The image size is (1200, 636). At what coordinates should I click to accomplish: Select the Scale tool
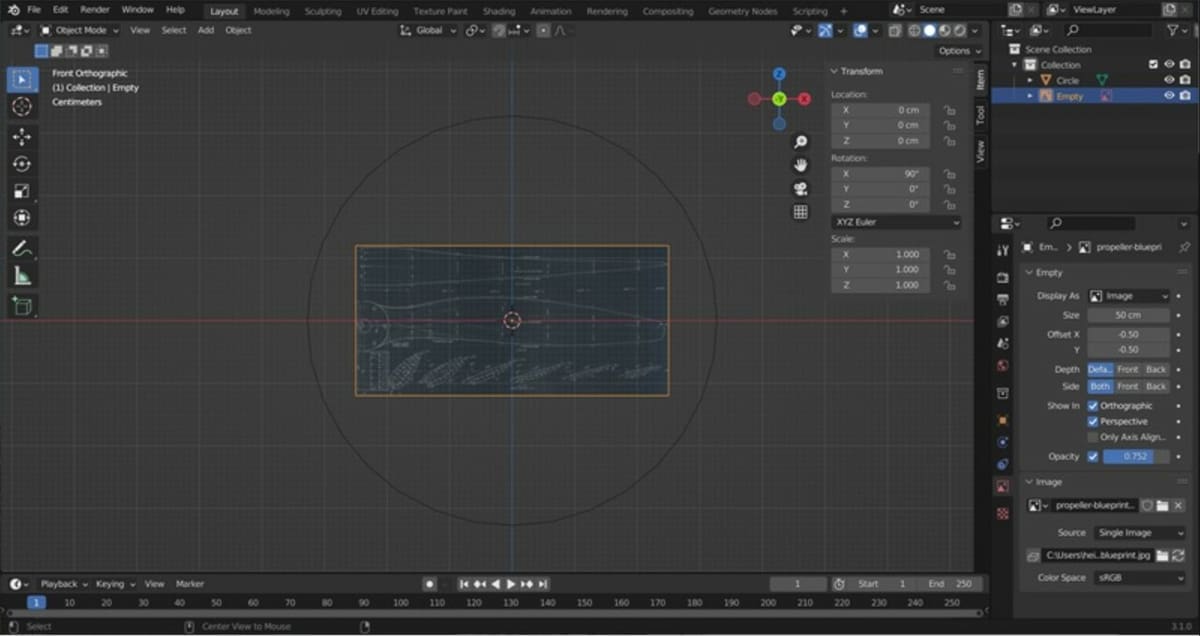tap(22, 191)
